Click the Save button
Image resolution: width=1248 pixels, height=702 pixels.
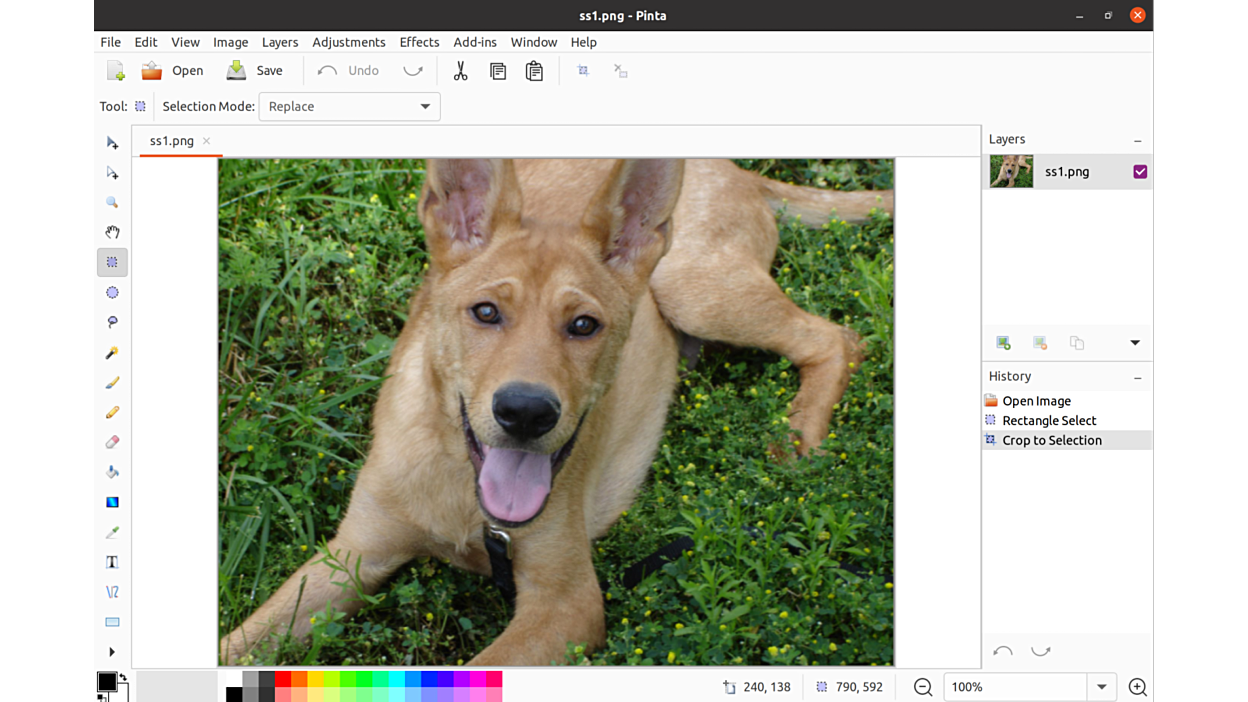coord(255,71)
